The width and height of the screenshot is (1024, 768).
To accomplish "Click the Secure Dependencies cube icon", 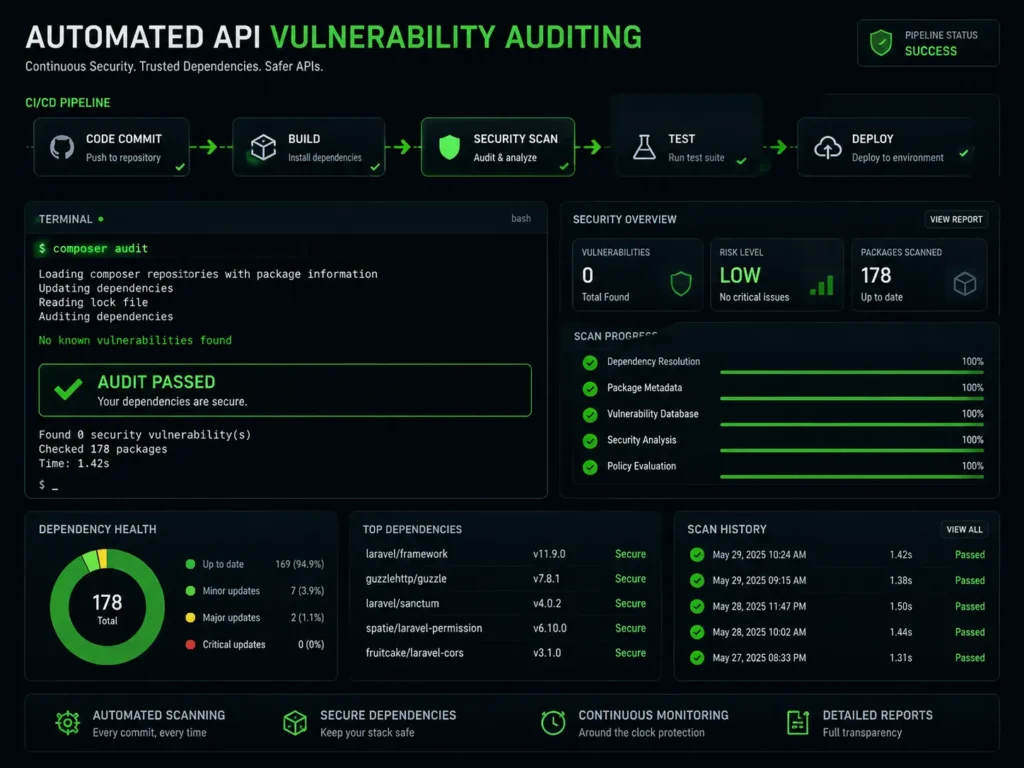I will click(295, 723).
